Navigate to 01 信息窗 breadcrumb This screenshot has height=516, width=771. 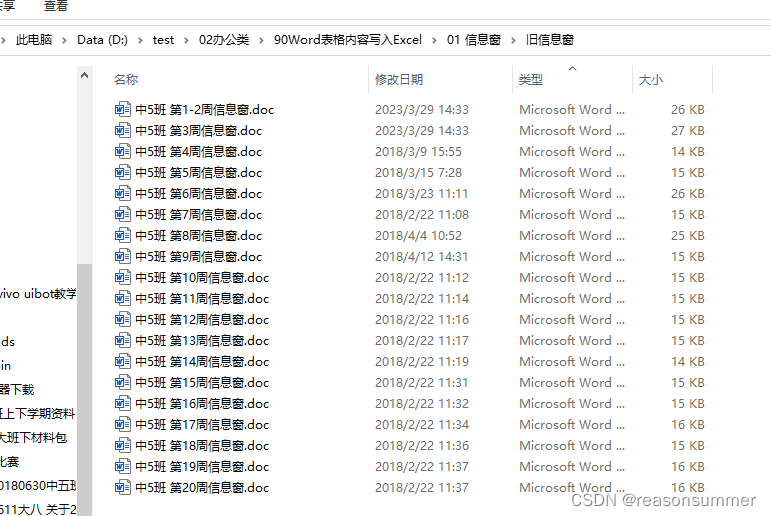click(x=474, y=40)
